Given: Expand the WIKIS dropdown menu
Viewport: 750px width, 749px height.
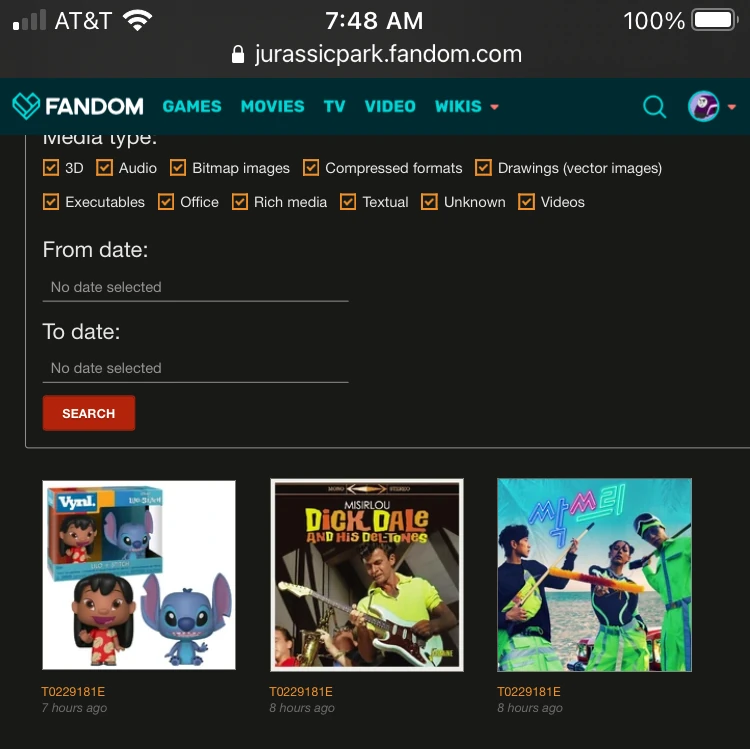Looking at the screenshot, I should pyautogui.click(x=466, y=106).
